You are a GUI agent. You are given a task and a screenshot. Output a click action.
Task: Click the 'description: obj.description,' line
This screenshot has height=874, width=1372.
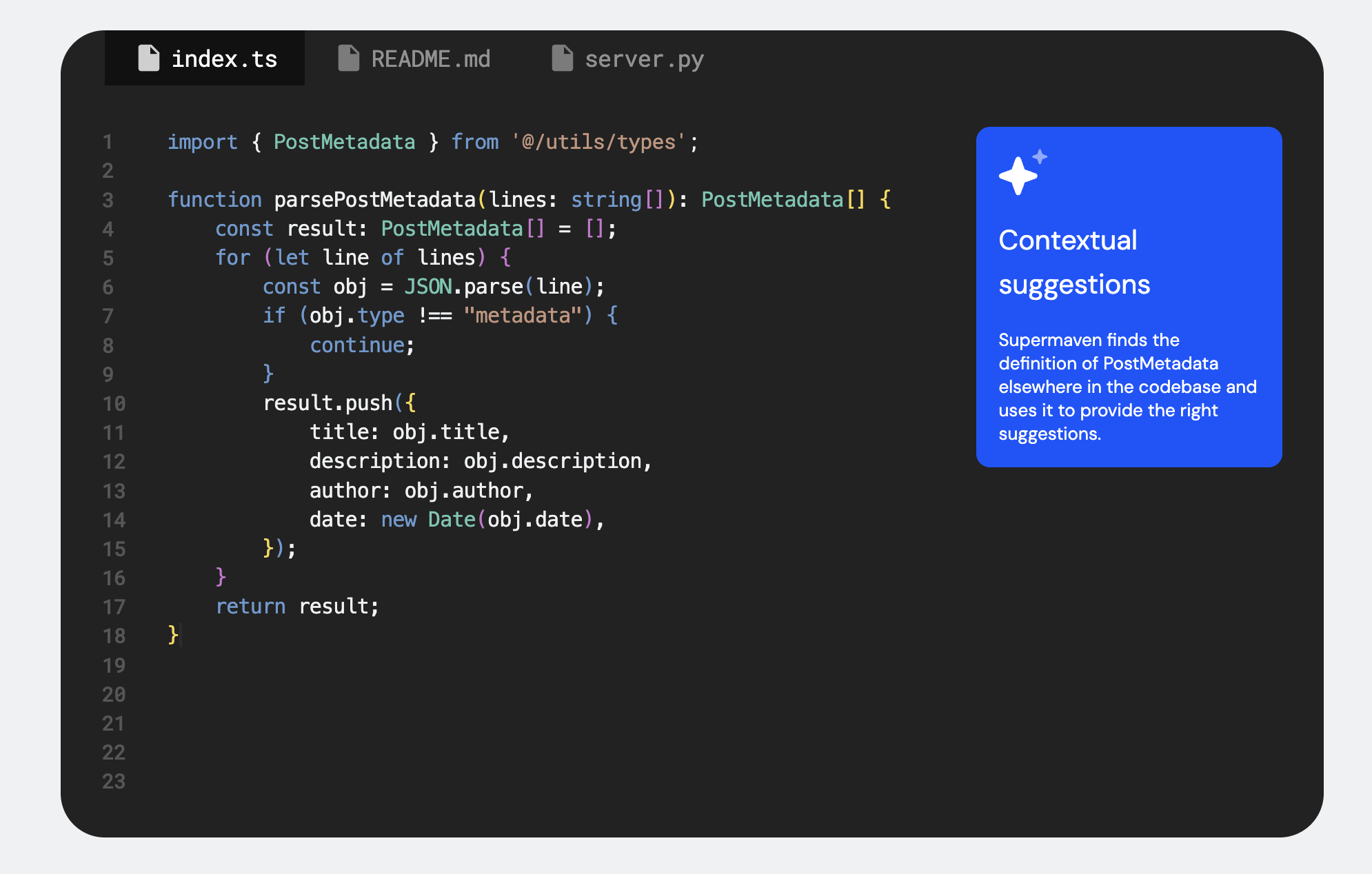point(481,461)
